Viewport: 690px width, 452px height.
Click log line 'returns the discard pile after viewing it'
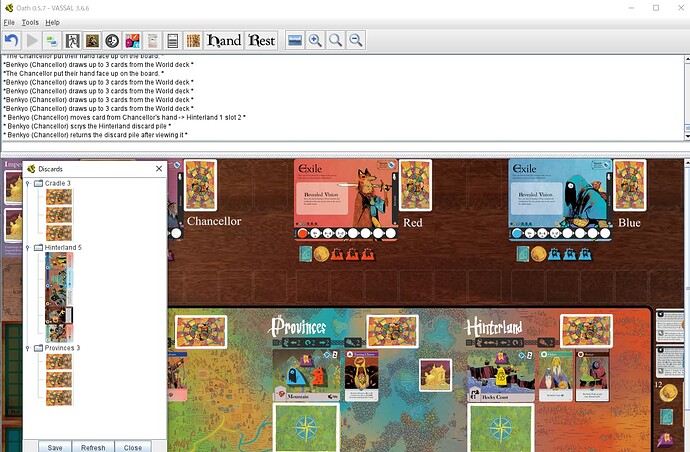click(x=95, y=135)
